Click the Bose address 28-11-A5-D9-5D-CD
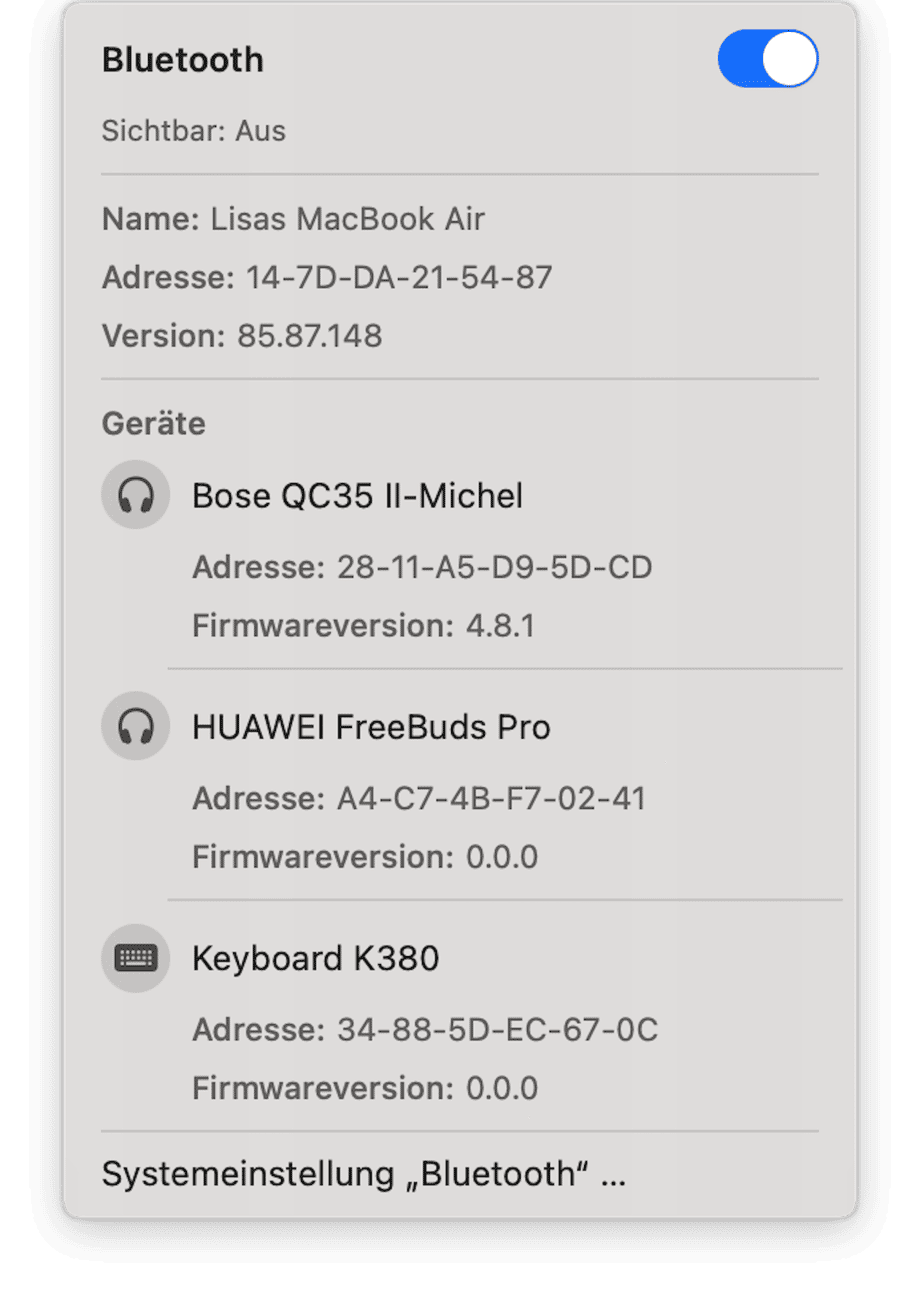920x1292 pixels. 489,568
